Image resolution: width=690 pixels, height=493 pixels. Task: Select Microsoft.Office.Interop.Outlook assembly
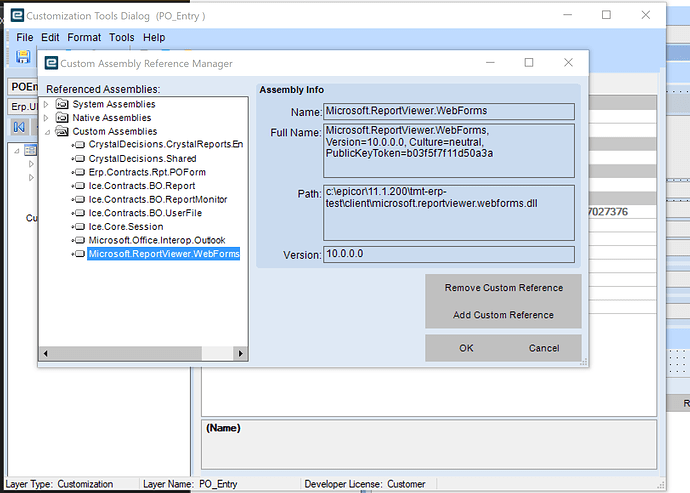coord(157,240)
